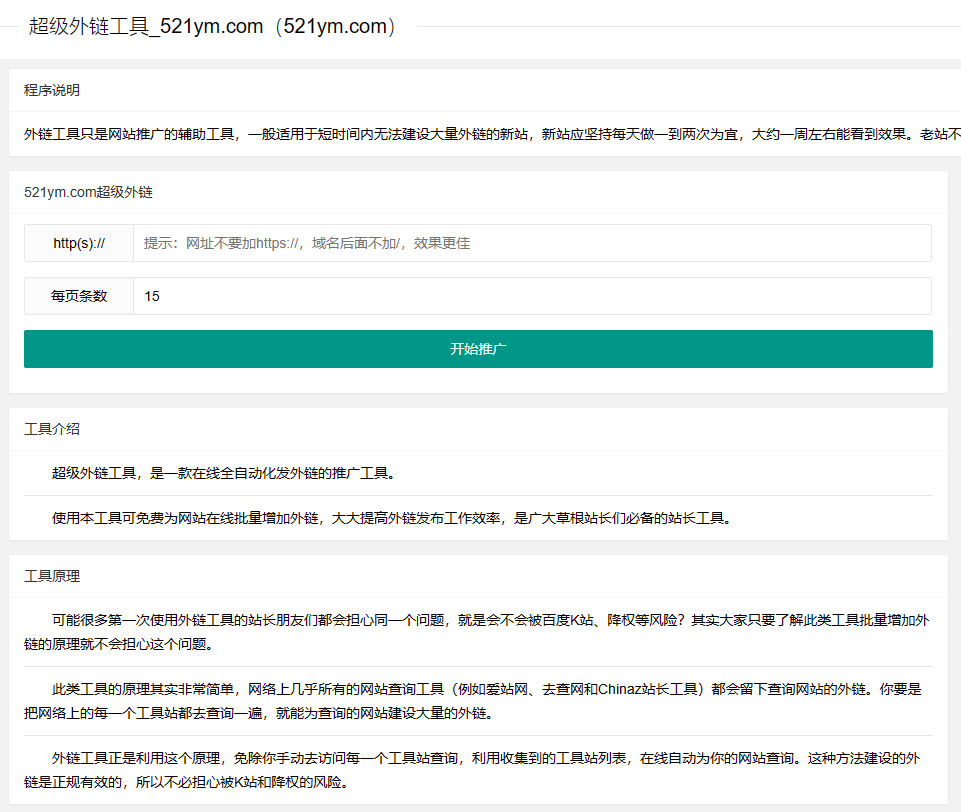Click the paragraph starting 使用本工具可免费
This screenshot has width=961, height=812.
coord(391,518)
